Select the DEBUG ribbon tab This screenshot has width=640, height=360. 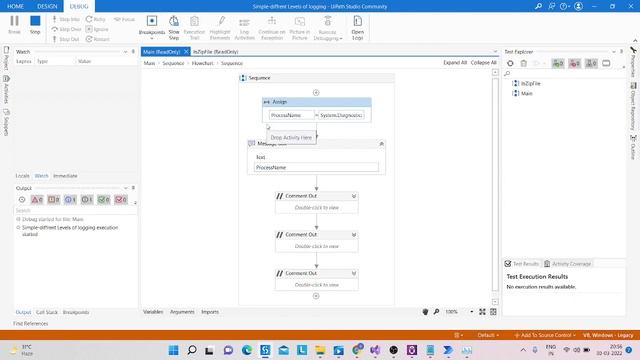(79, 6)
